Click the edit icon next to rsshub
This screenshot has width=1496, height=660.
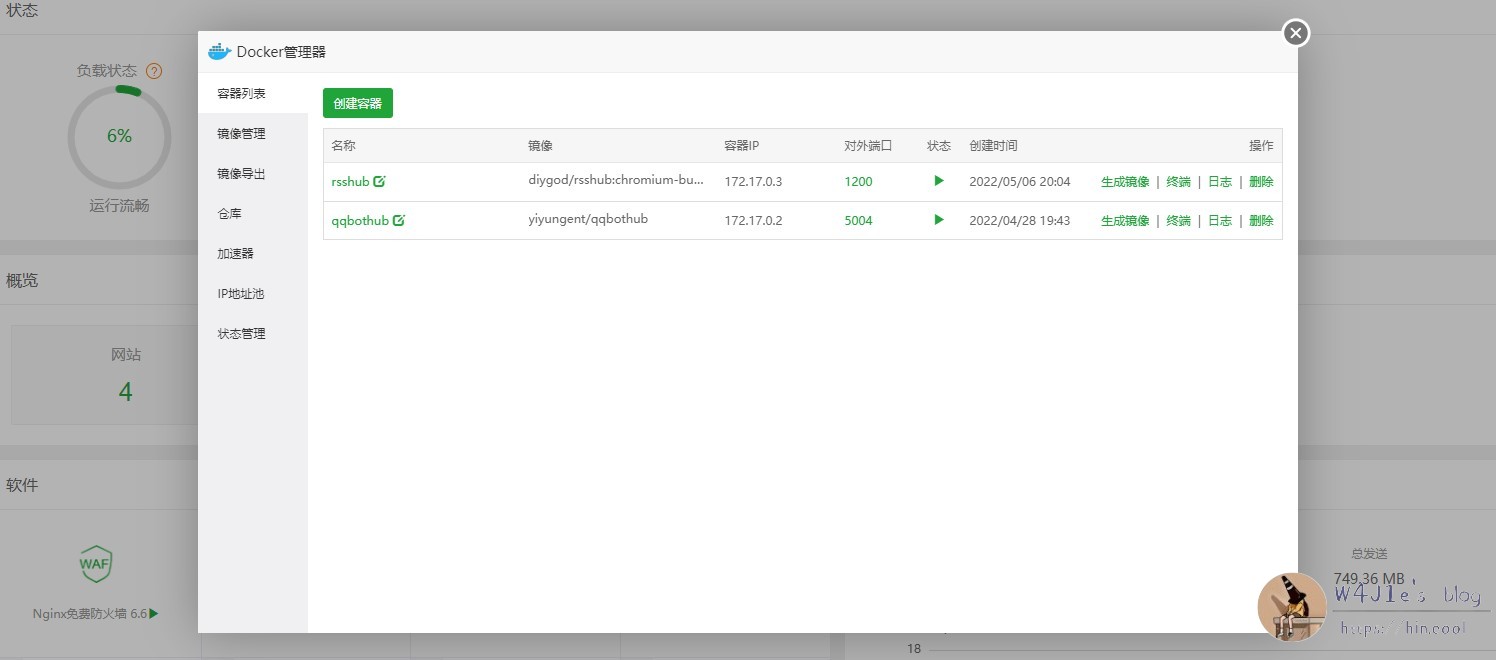tap(380, 182)
